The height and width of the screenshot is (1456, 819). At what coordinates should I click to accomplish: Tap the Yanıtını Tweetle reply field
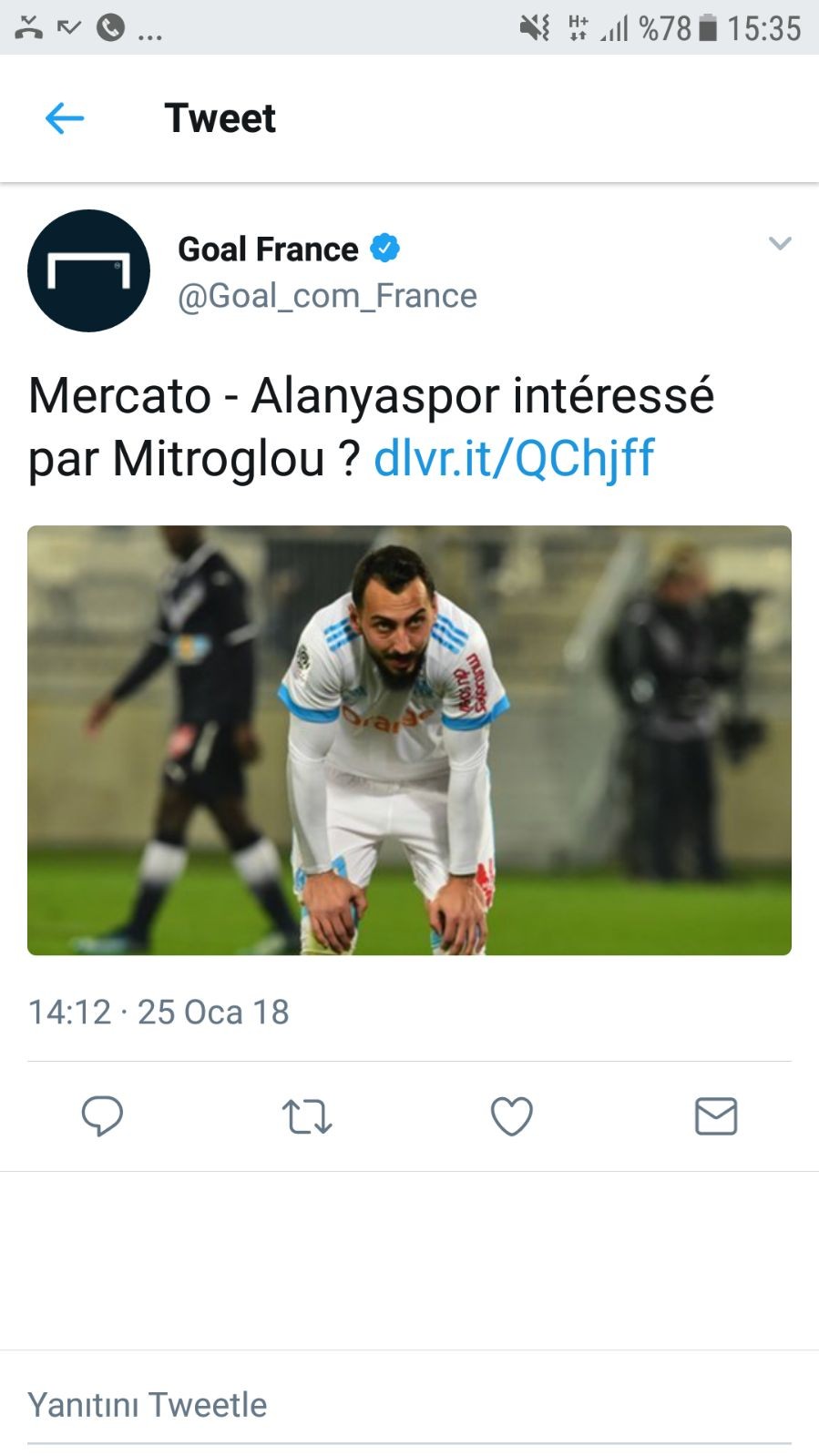[409, 1404]
